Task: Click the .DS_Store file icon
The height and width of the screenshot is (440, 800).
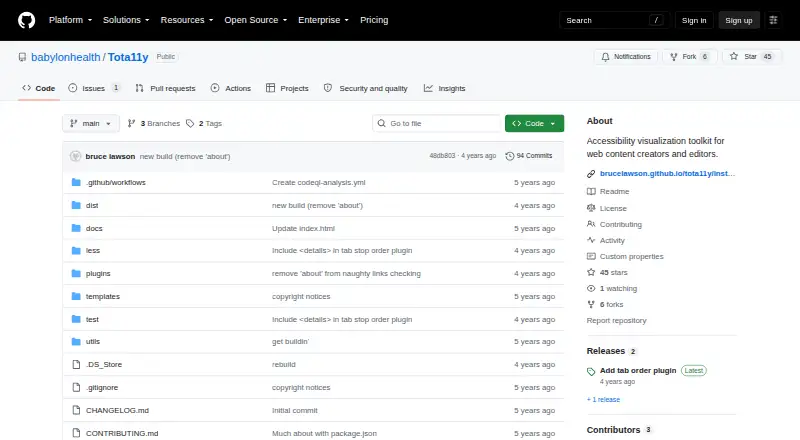Action: pos(76,364)
